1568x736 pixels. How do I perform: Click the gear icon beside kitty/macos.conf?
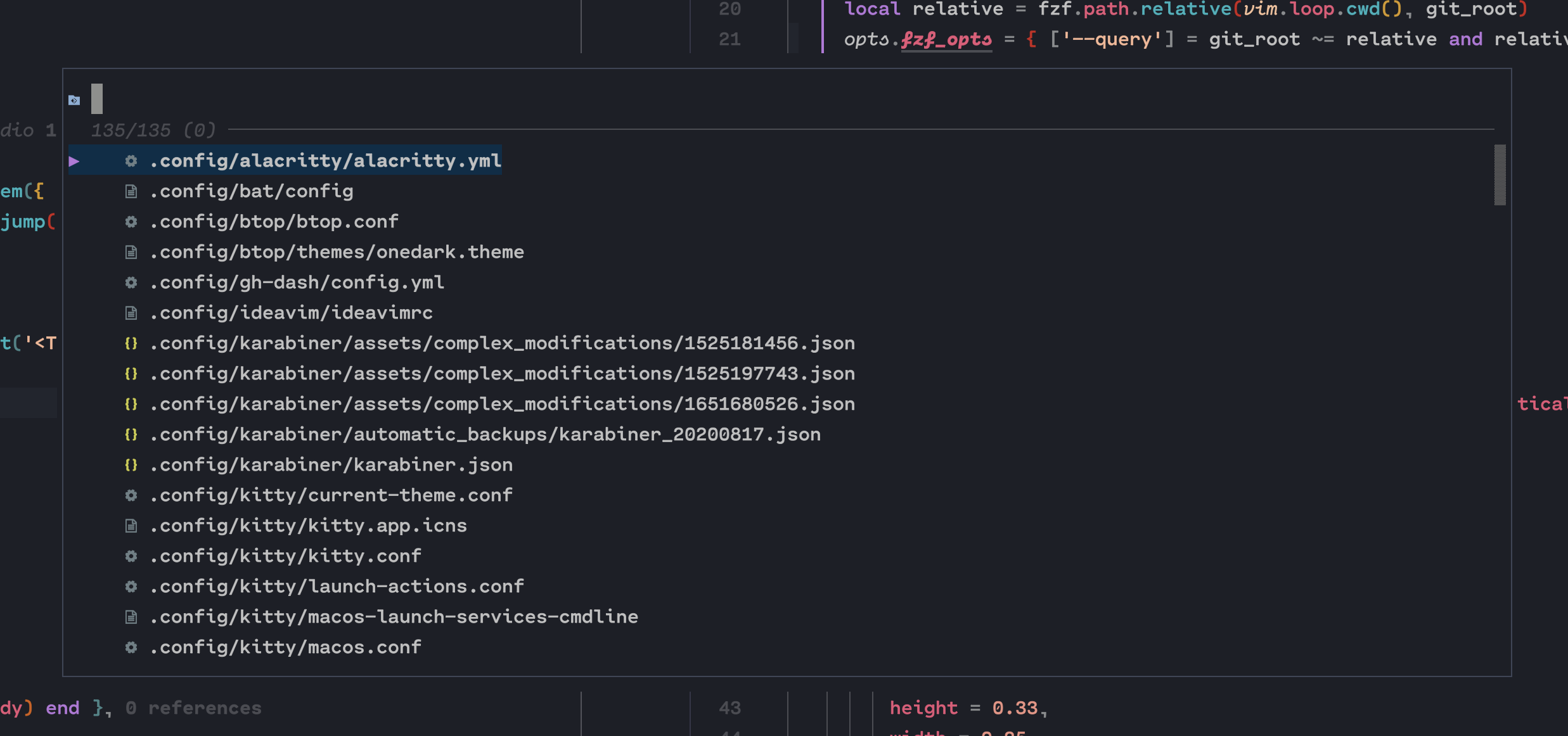131,647
